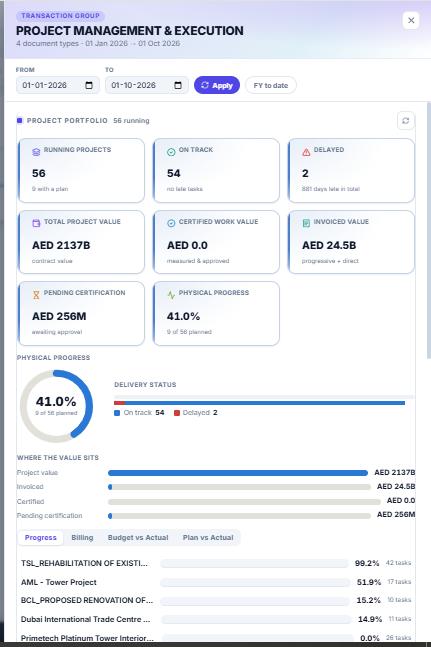Screen dimensions: 431x647
Task: Select AML - Tower Project row
Action: [x=216, y=582]
